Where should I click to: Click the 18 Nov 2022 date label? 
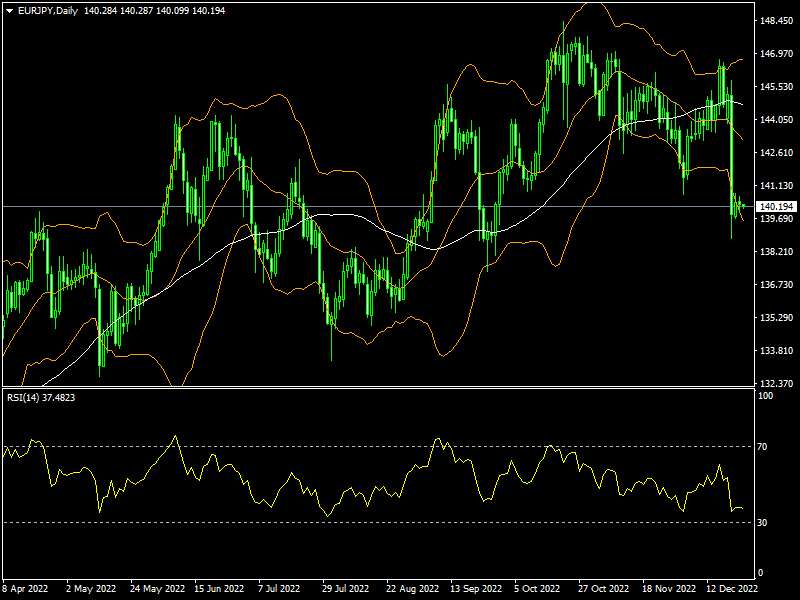(668, 588)
